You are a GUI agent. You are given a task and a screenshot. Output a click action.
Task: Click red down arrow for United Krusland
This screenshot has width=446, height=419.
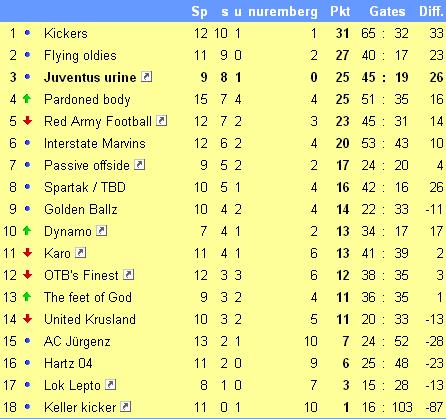[27, 319]
